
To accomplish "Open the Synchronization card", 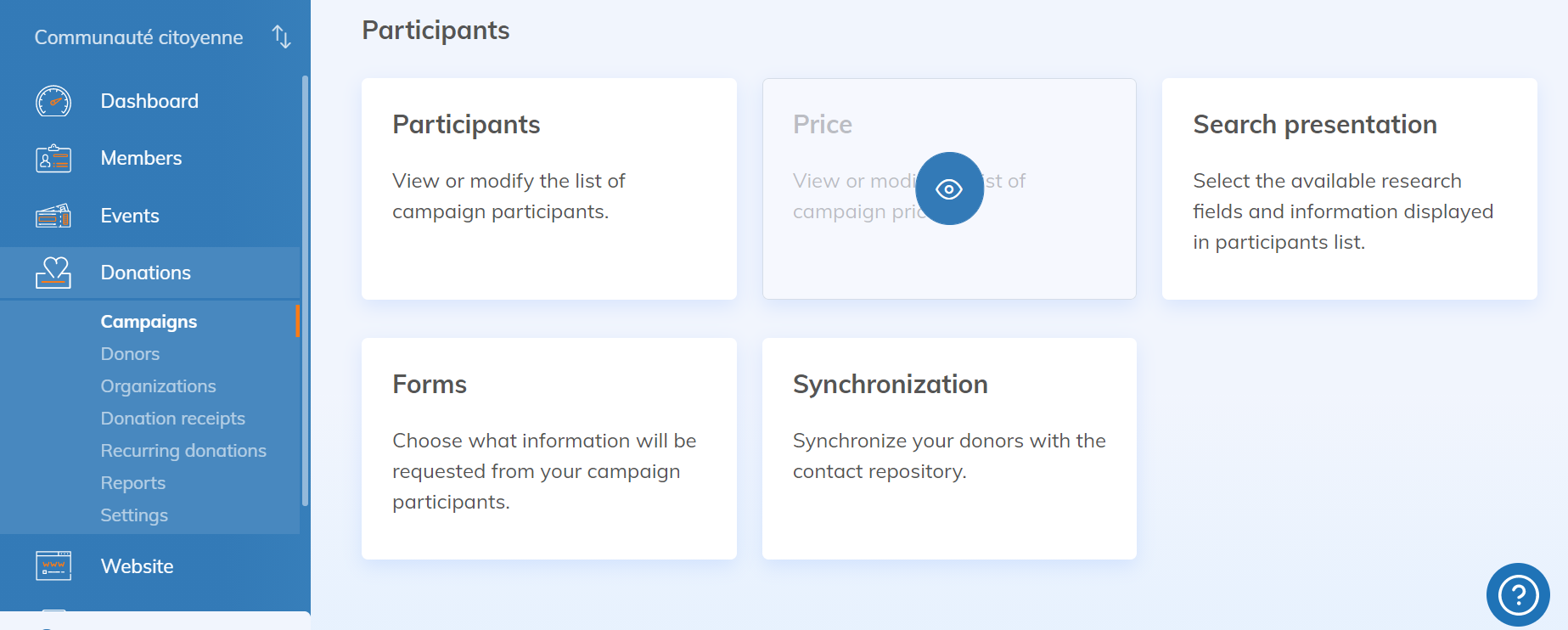I will tap(949, 448).
